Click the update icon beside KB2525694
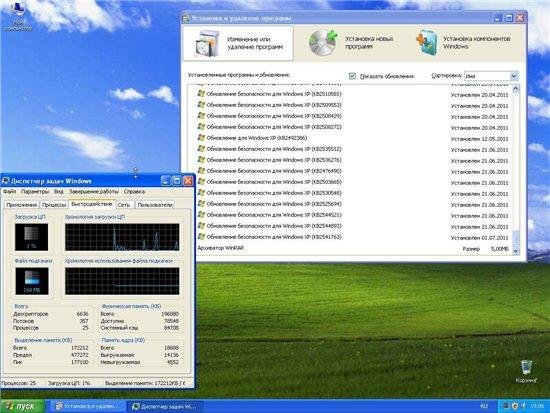 201,204
